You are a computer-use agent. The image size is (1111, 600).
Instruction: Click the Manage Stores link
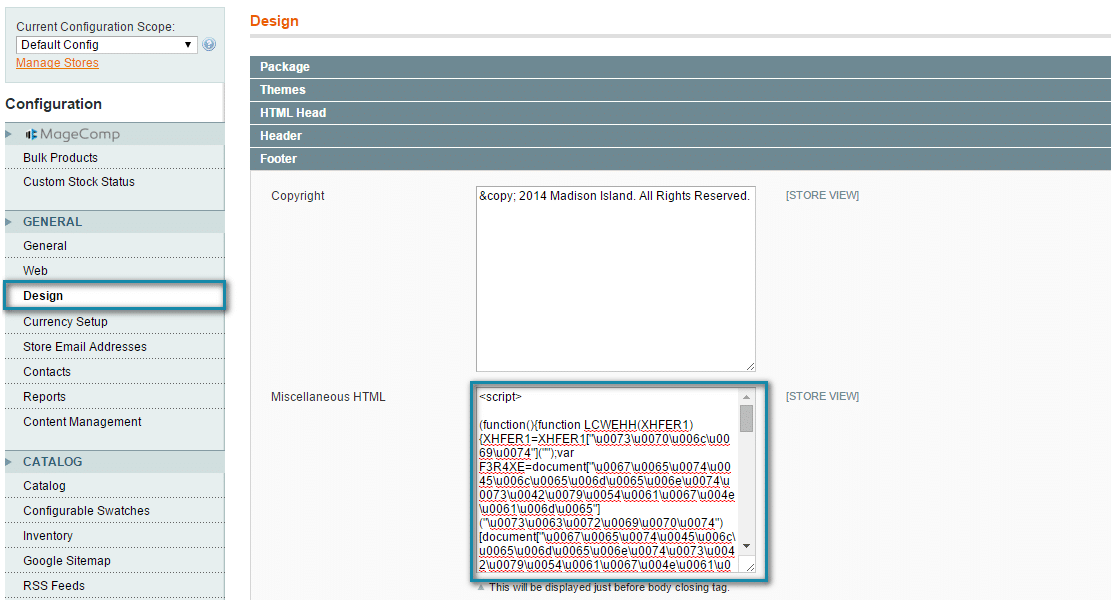point(57,63)
